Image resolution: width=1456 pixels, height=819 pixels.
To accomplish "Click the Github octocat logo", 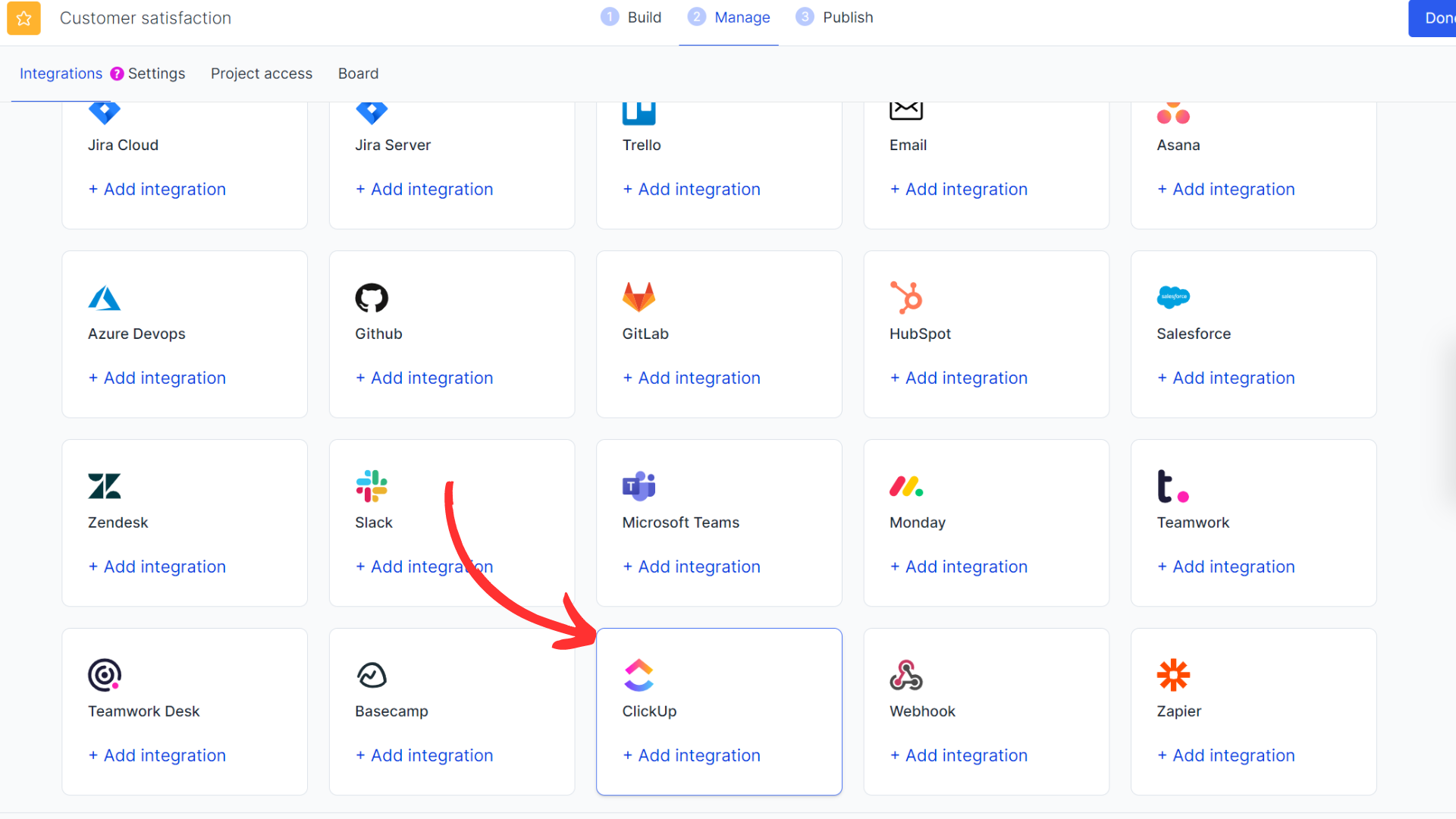I will [372, 298].
